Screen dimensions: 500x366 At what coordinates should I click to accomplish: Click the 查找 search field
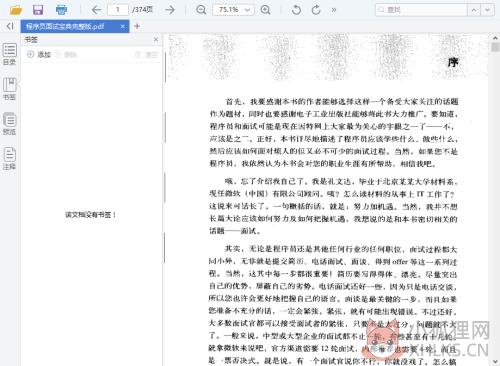[x=421, y=10]
